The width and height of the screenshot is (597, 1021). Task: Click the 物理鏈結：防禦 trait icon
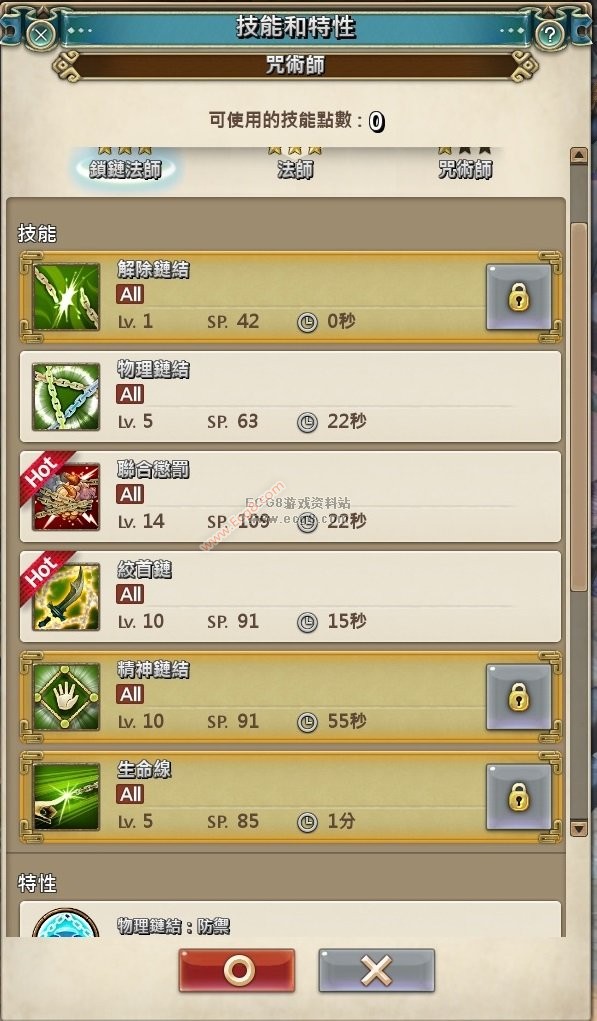(65, 922)
